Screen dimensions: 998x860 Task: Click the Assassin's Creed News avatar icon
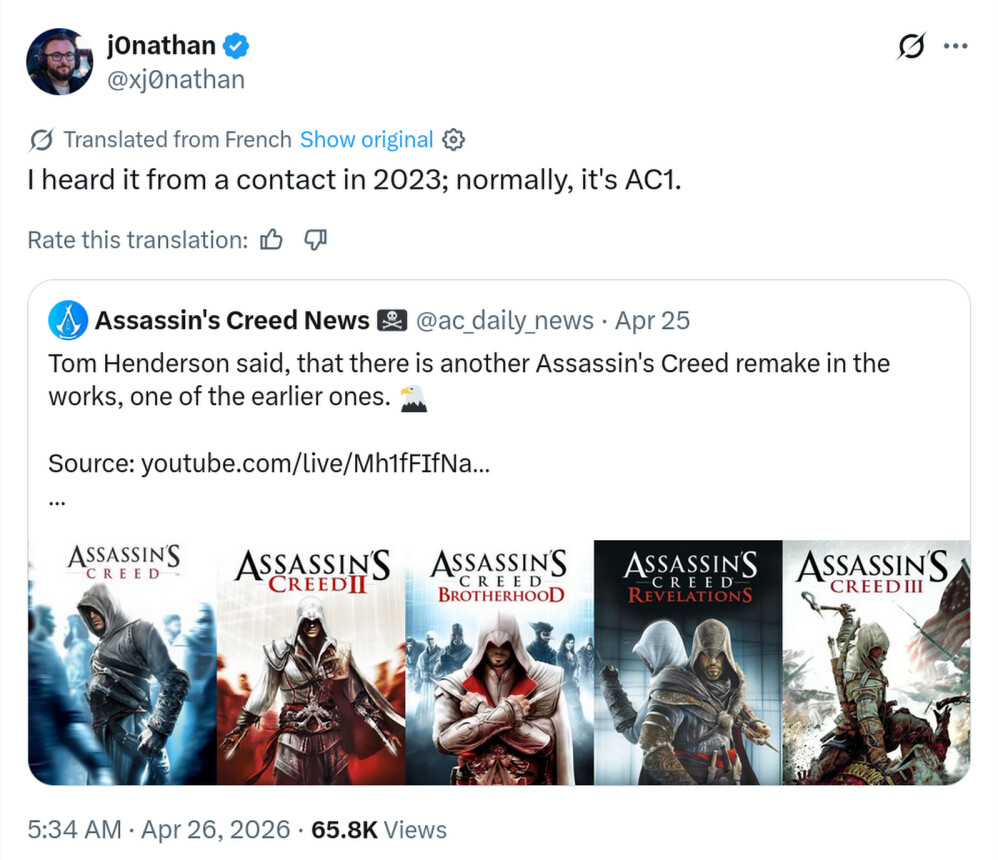[x=67, y=320]
